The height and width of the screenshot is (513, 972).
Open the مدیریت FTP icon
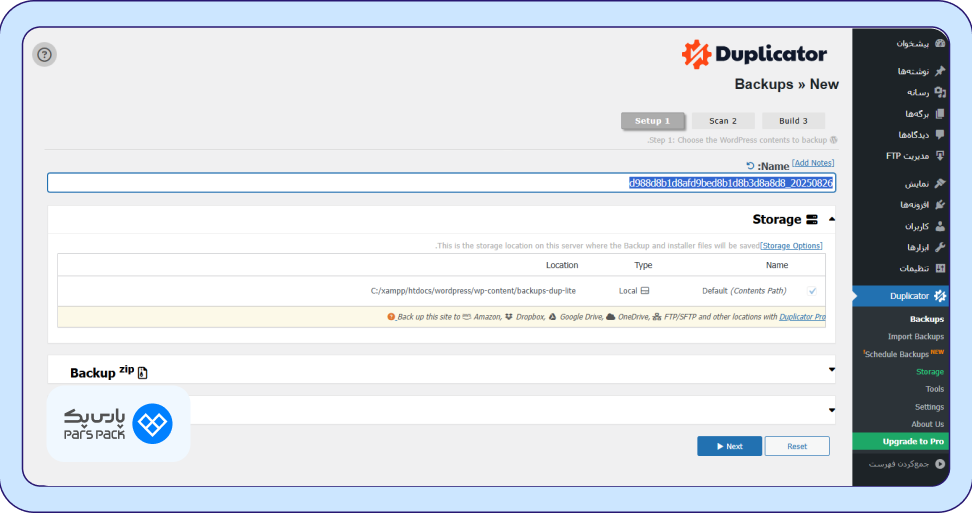pos(940,156)
